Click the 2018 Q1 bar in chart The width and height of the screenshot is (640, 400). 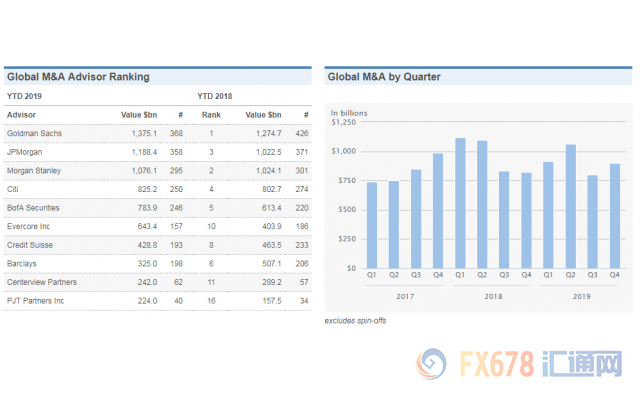coord(460,203)
